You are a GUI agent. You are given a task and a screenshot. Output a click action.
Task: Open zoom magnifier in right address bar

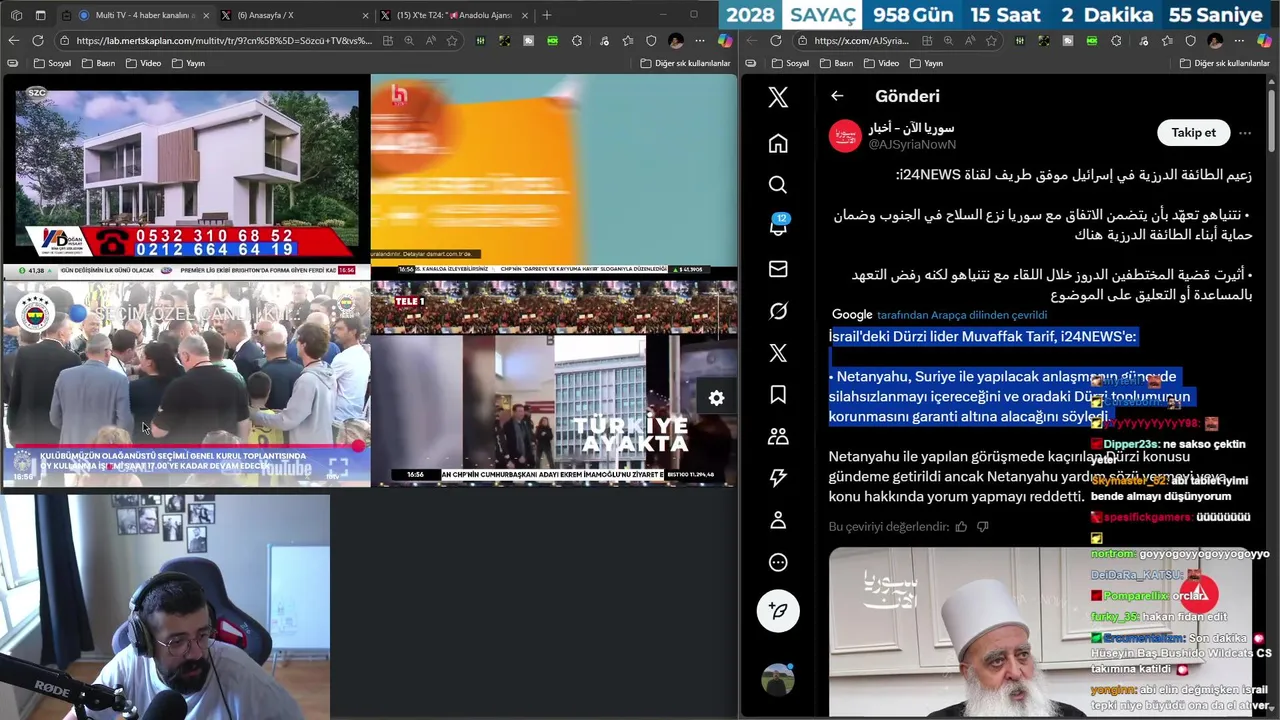[x=947, y=41]
